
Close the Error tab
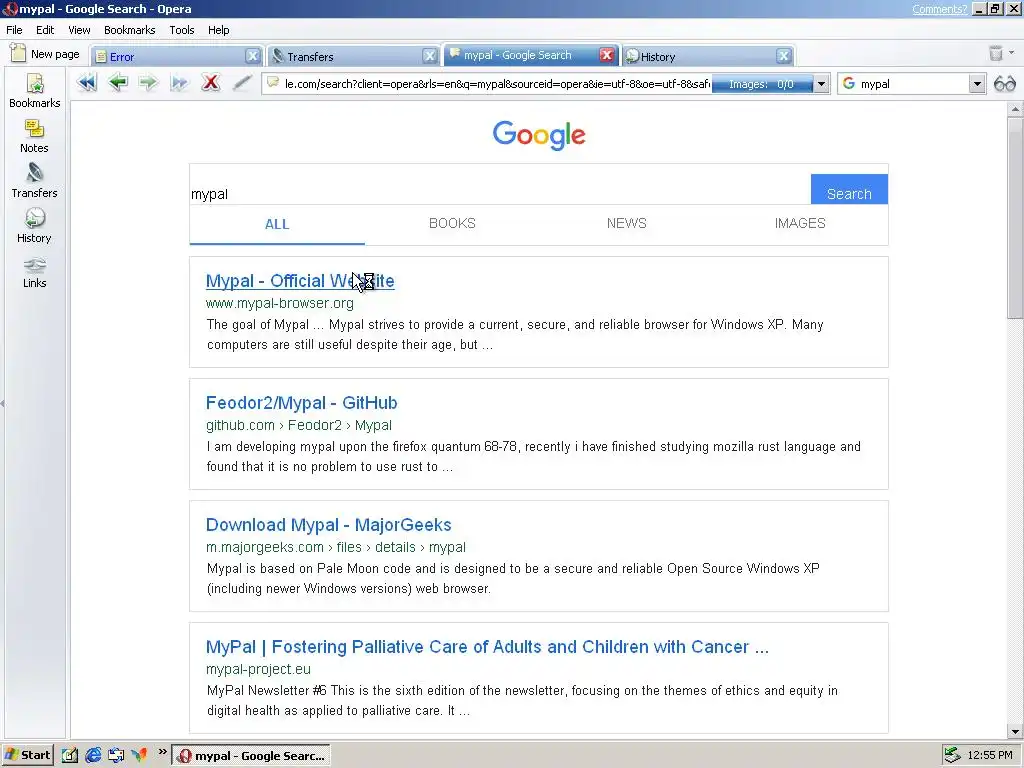(x=253, y=56)
